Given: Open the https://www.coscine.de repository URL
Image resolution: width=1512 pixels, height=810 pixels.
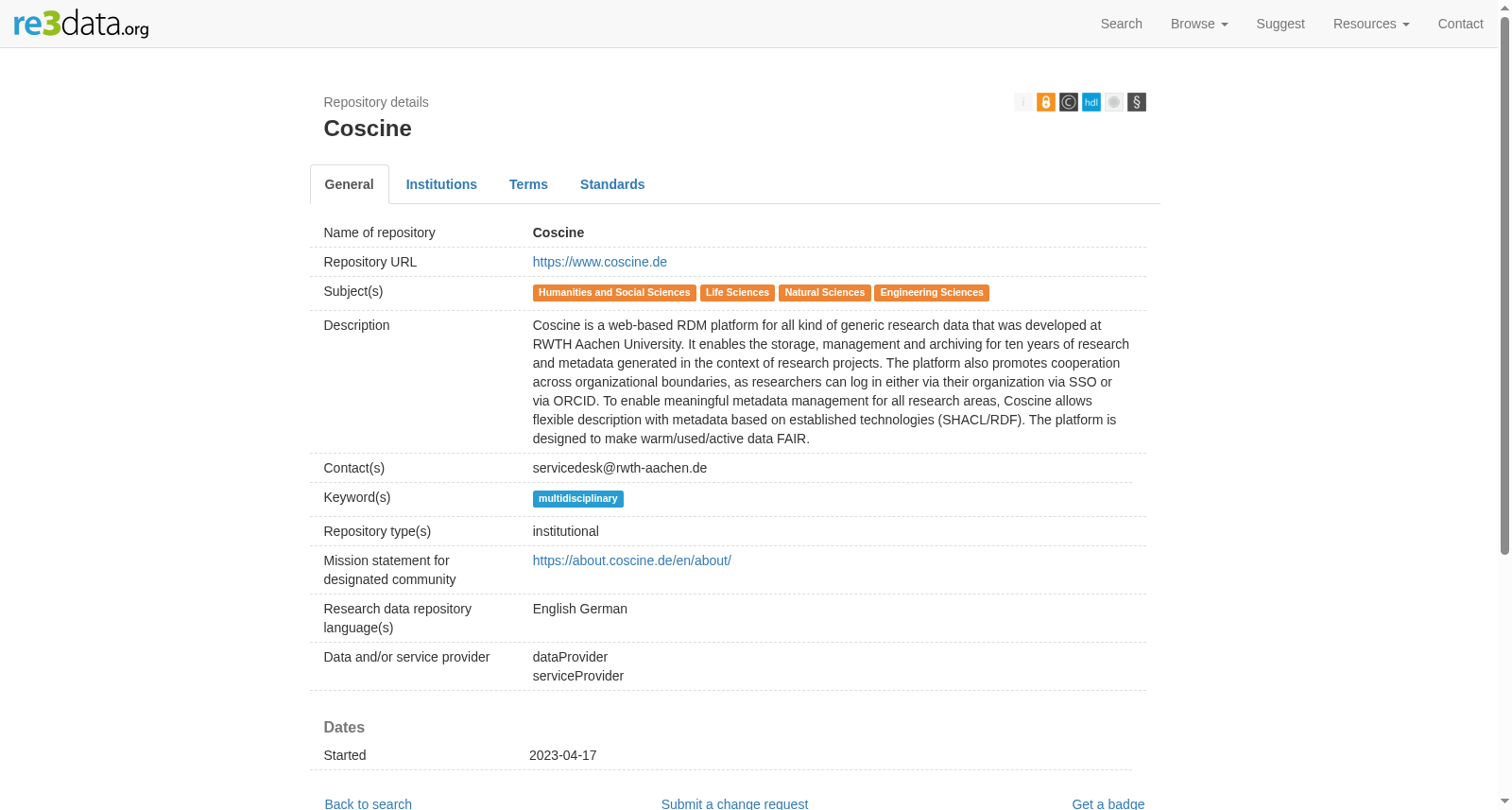Looking at the screenshot, I should 600,262.
